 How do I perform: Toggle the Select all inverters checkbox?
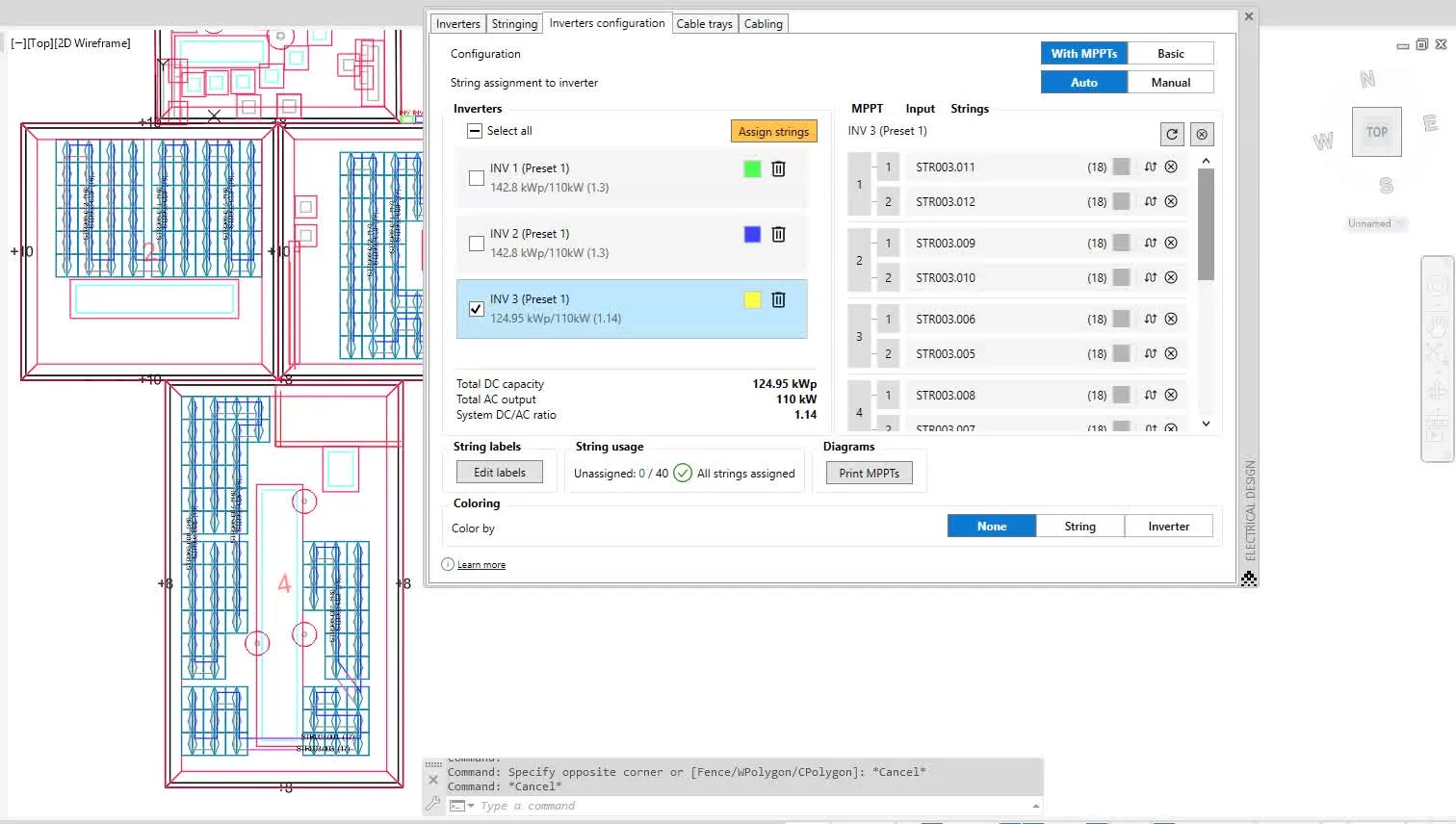(x=474, y=131)
